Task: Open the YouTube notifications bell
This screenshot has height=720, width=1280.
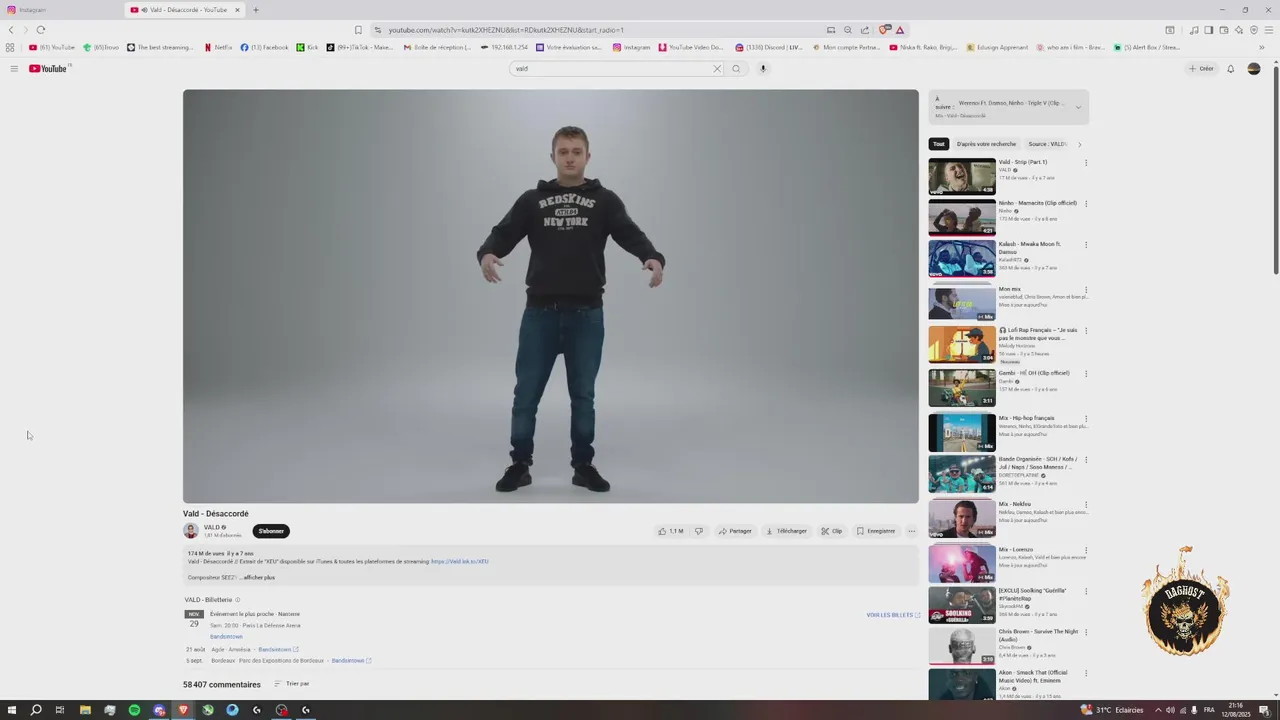Action: (x=1231, y=69)
